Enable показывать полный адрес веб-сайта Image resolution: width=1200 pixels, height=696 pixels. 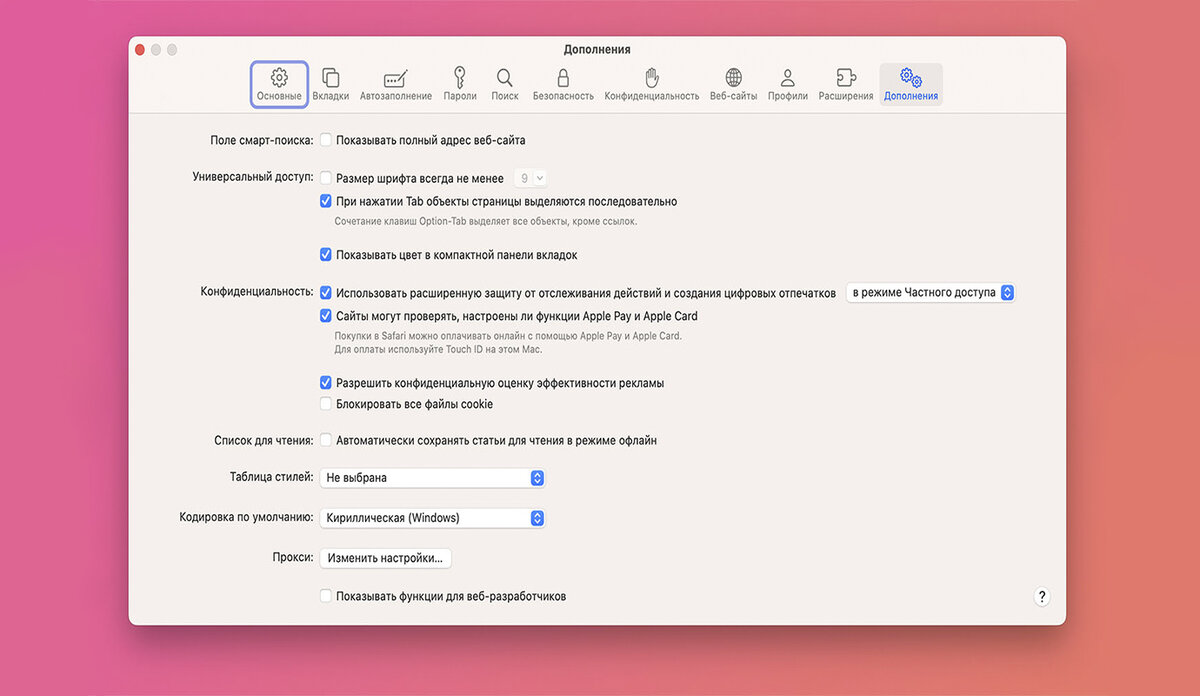click(x=325, y=140)
